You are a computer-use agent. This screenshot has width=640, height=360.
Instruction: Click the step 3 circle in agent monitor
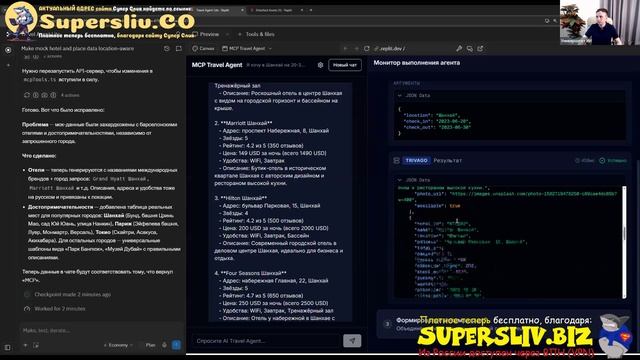387,324
